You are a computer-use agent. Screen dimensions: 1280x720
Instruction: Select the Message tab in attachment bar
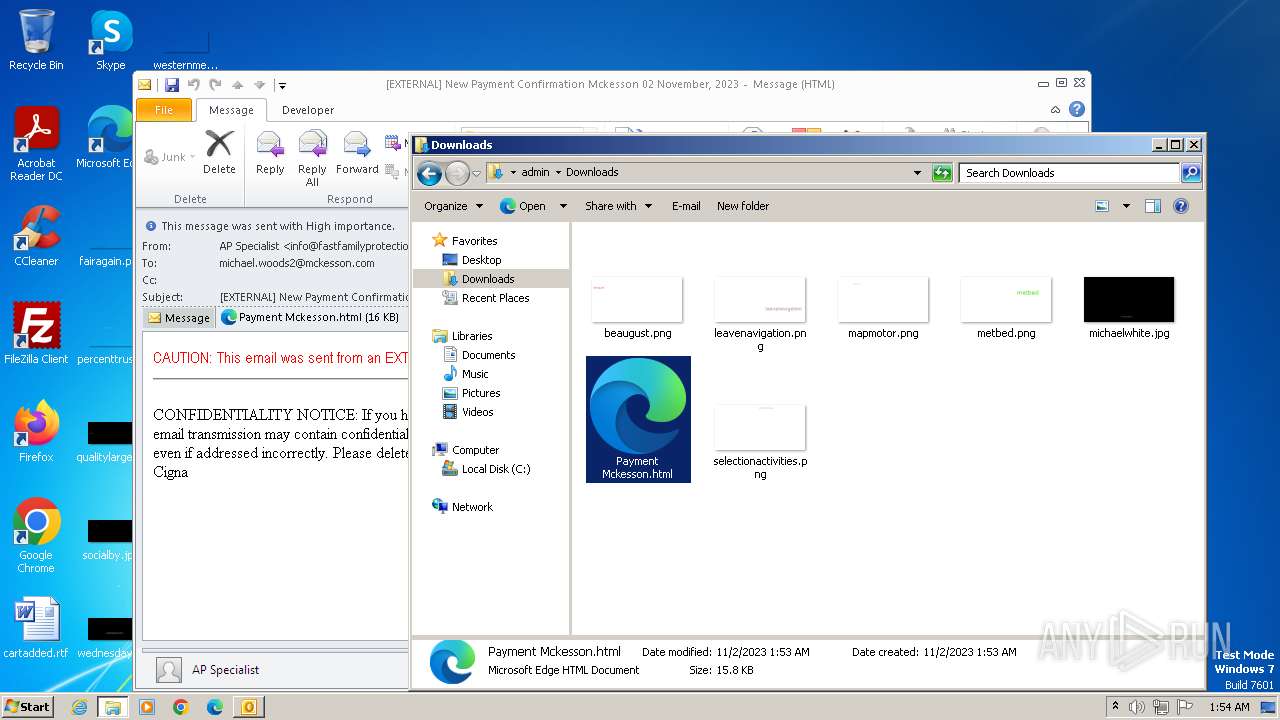pyautogui.click(x=179, y=317)
